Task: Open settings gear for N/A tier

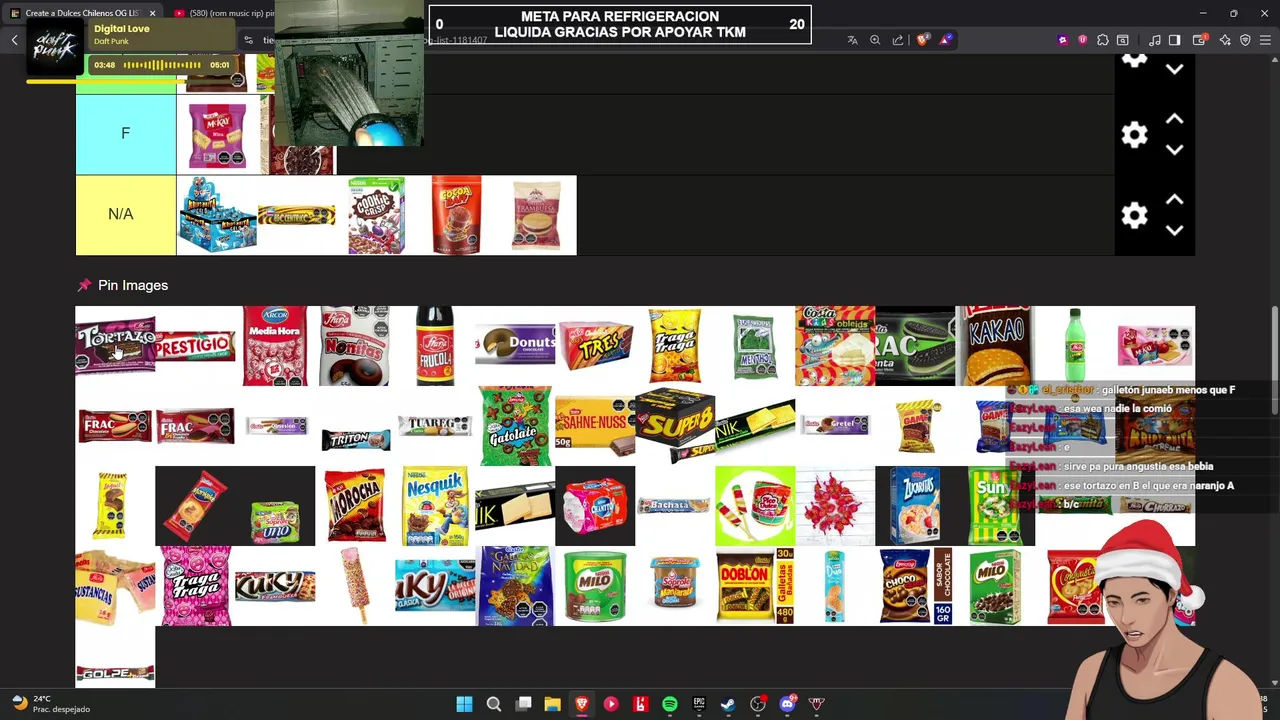Action: [x=1134, y=216]
